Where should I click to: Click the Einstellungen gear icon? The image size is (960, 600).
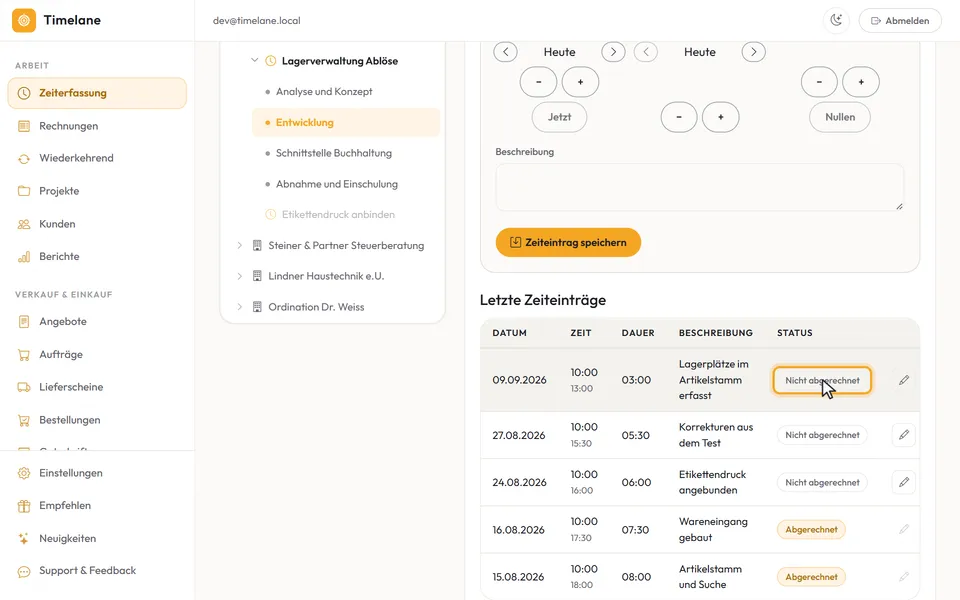(x=24, y=473)
